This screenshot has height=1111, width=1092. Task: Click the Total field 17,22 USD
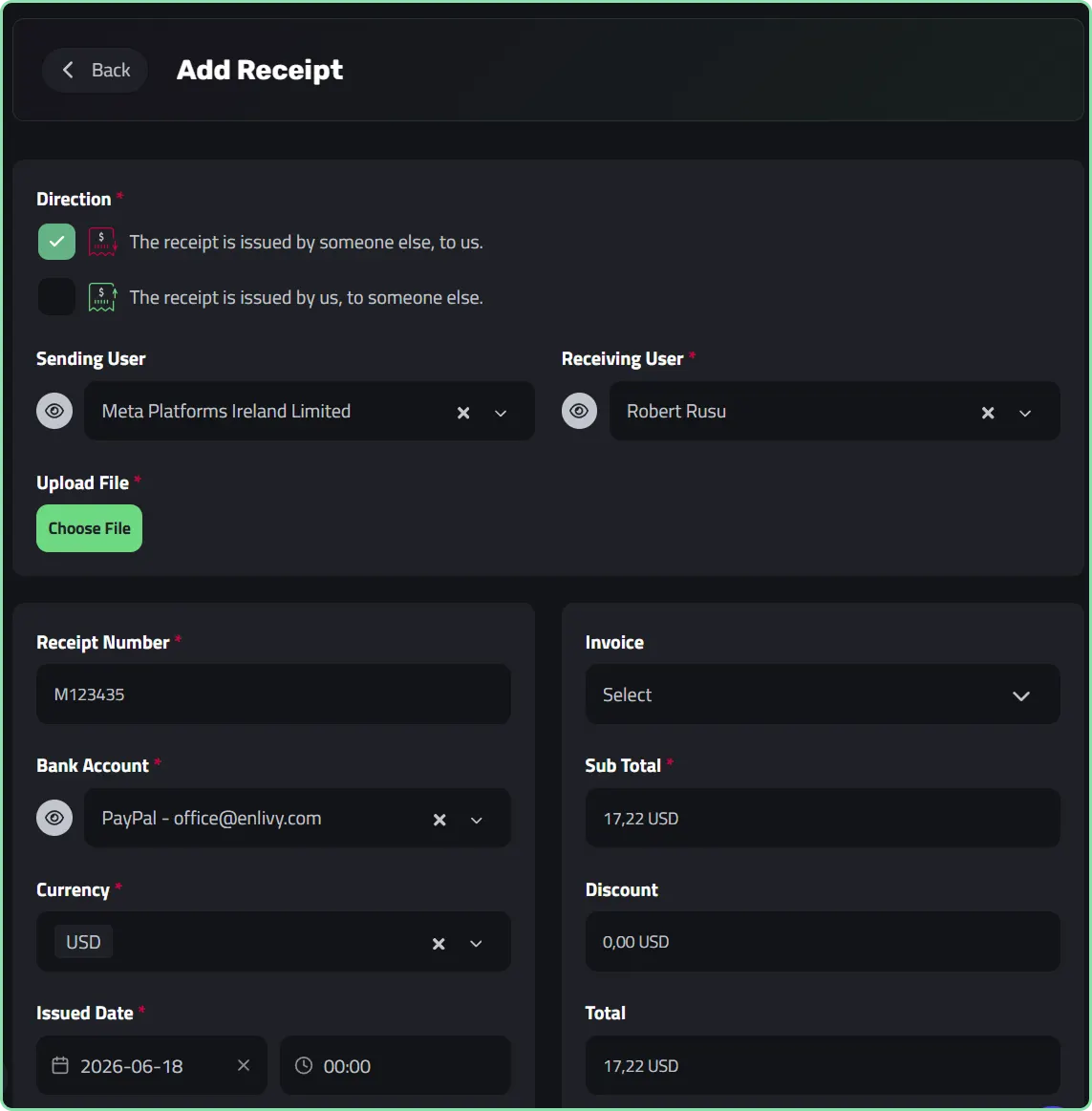click(823, 1066)
